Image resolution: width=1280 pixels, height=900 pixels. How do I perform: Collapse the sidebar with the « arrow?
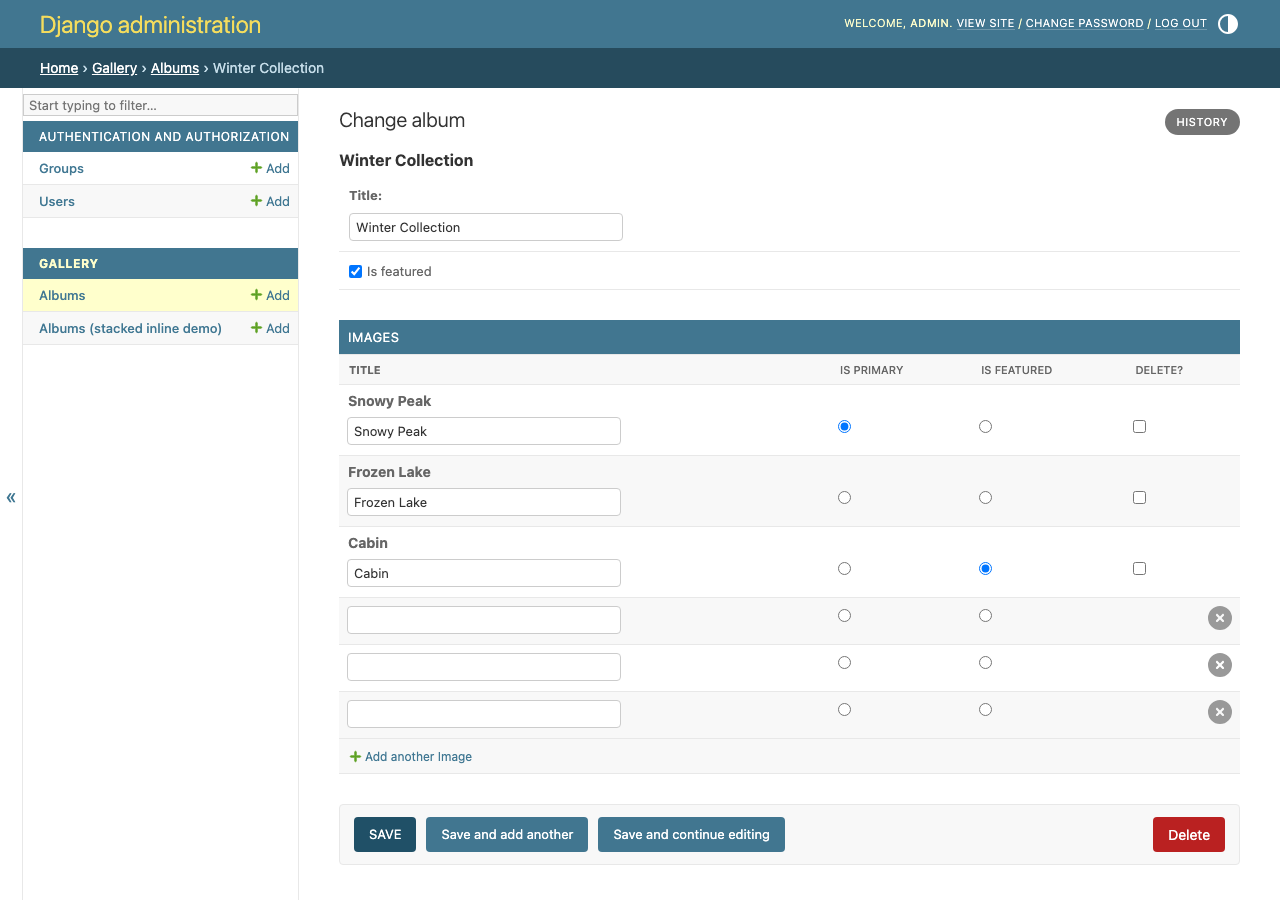(x=11, y=497)
